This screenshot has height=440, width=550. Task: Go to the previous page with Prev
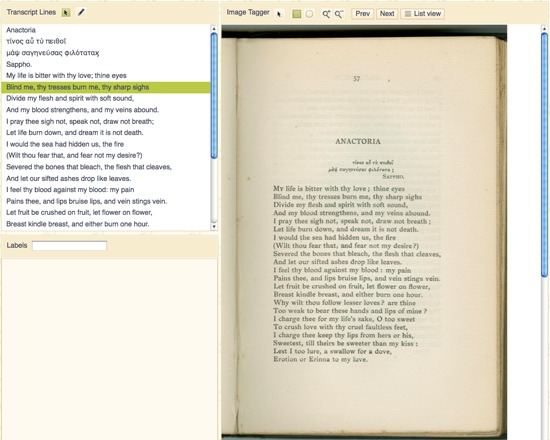(362, 14)
